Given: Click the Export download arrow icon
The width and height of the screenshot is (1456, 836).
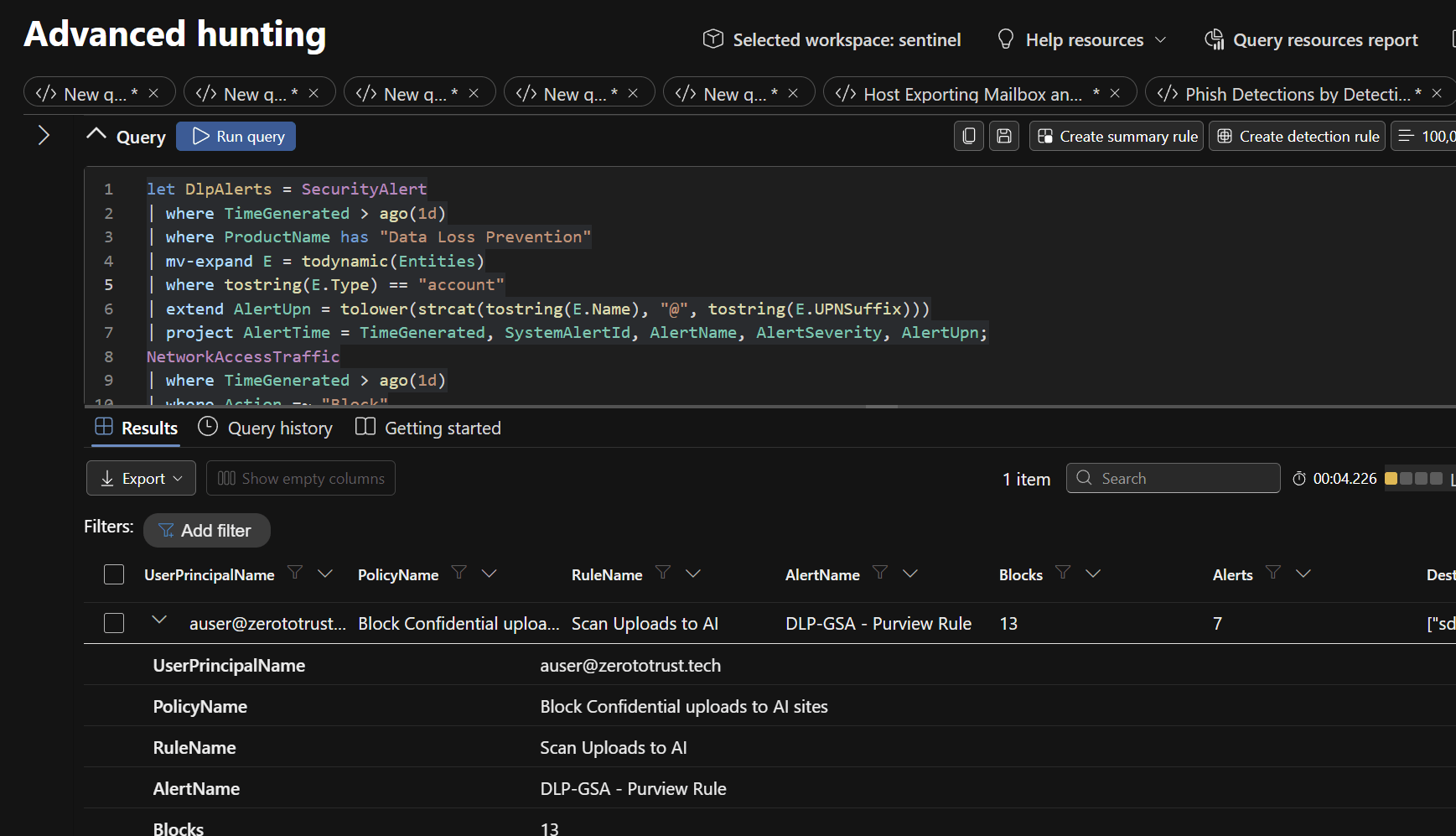Looking at the screenshot, I should 107,479.
